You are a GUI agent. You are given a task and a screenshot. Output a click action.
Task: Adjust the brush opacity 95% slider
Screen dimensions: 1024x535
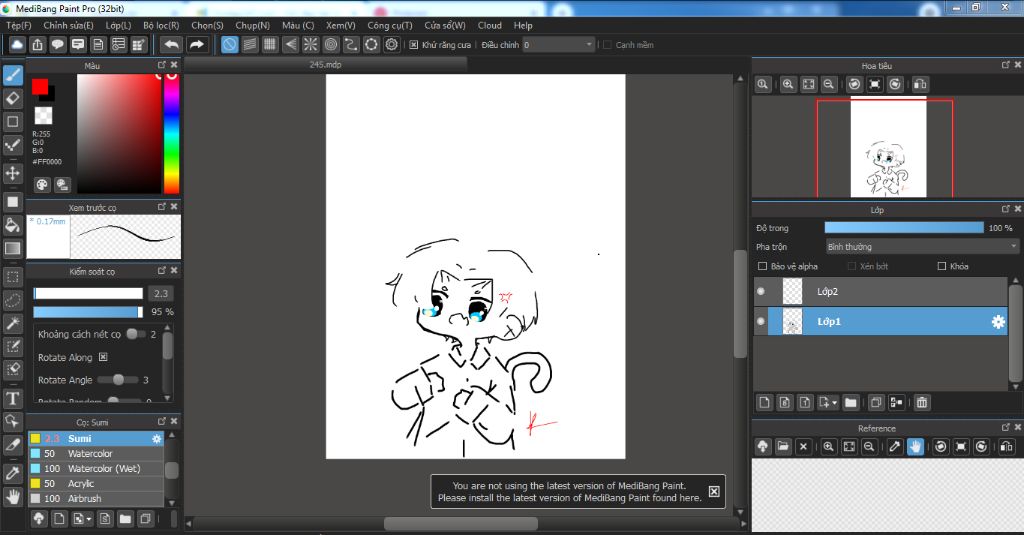(88, 312)
